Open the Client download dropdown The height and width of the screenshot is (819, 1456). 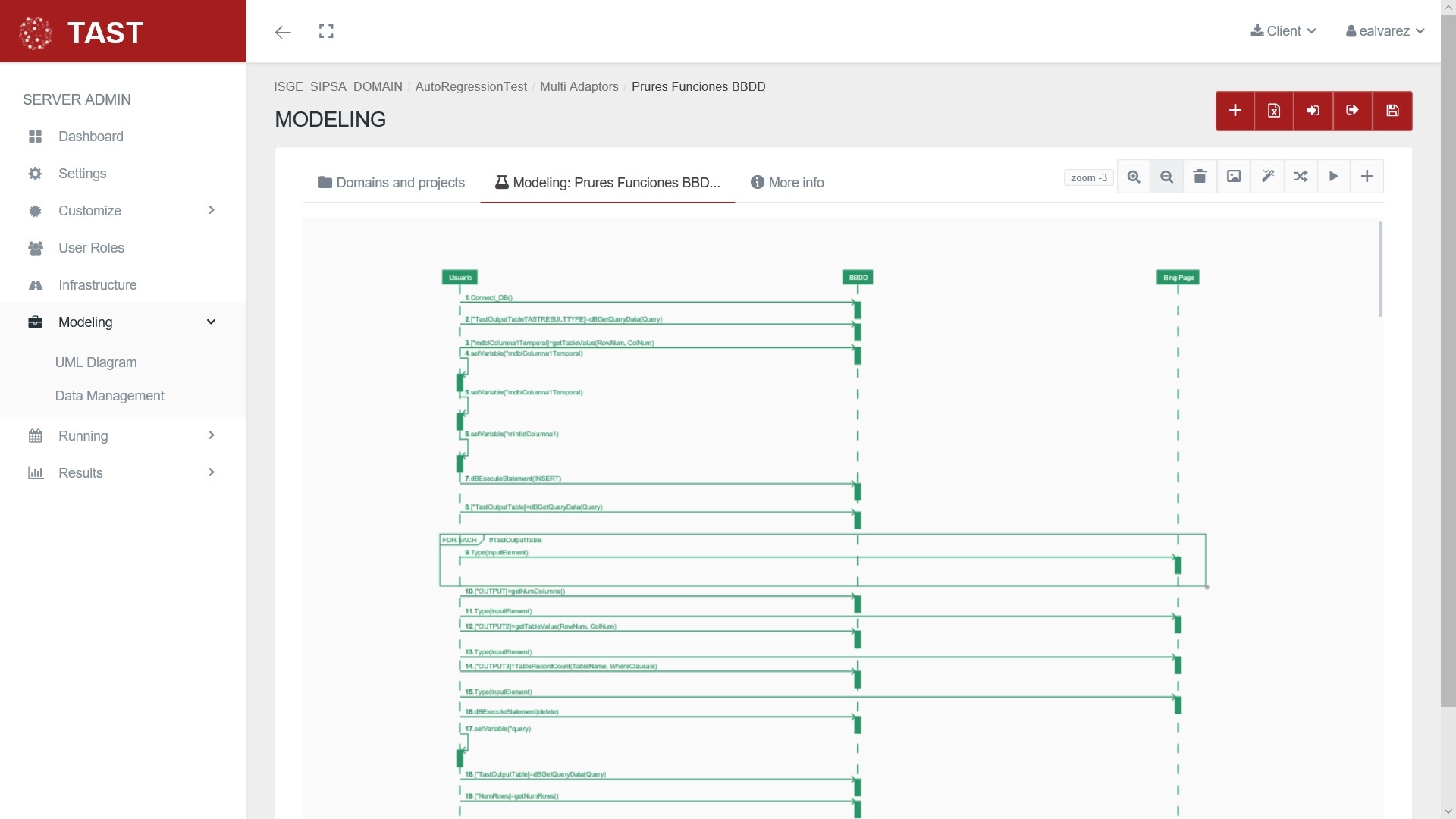(x=1283, y=31)
